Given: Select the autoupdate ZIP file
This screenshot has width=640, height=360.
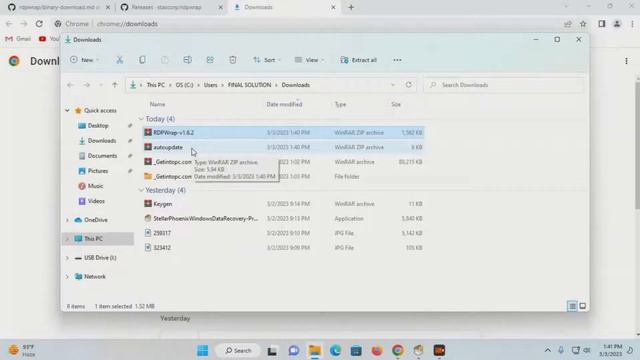Looking at the screenshot, I should [x=283, y=147].
